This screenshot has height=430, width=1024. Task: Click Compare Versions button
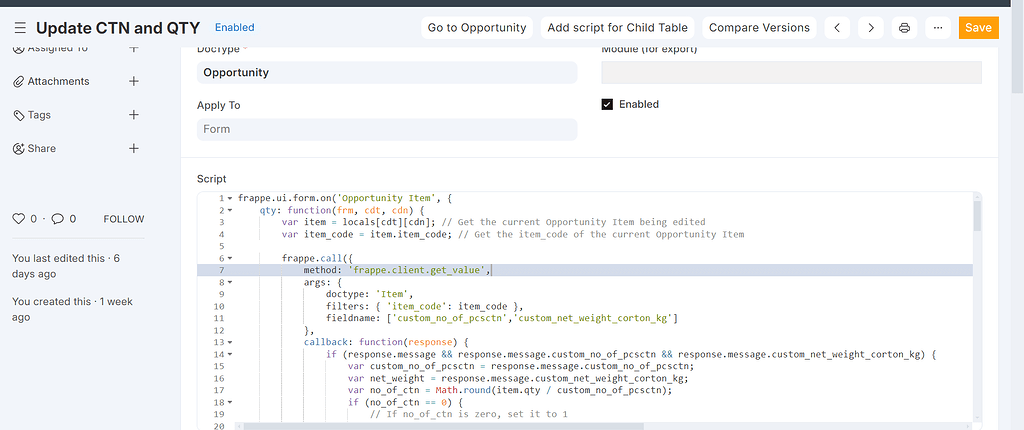pos(759,28)
